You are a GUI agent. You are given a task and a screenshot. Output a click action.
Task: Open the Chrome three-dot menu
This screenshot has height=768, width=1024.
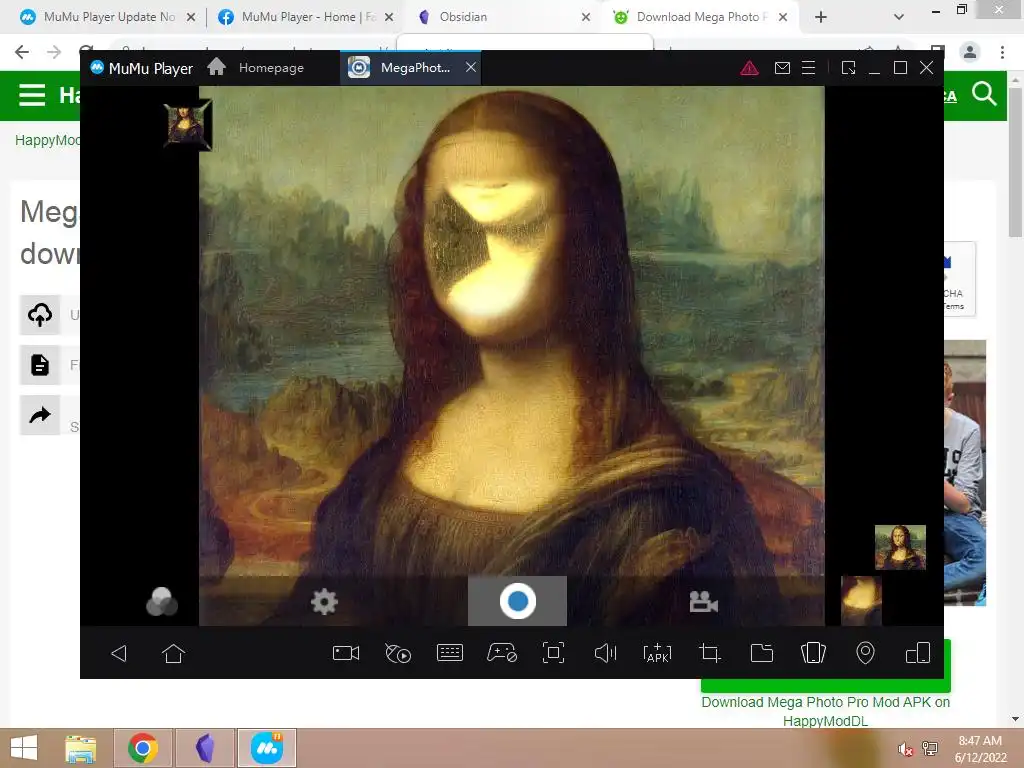point(1002,52)
